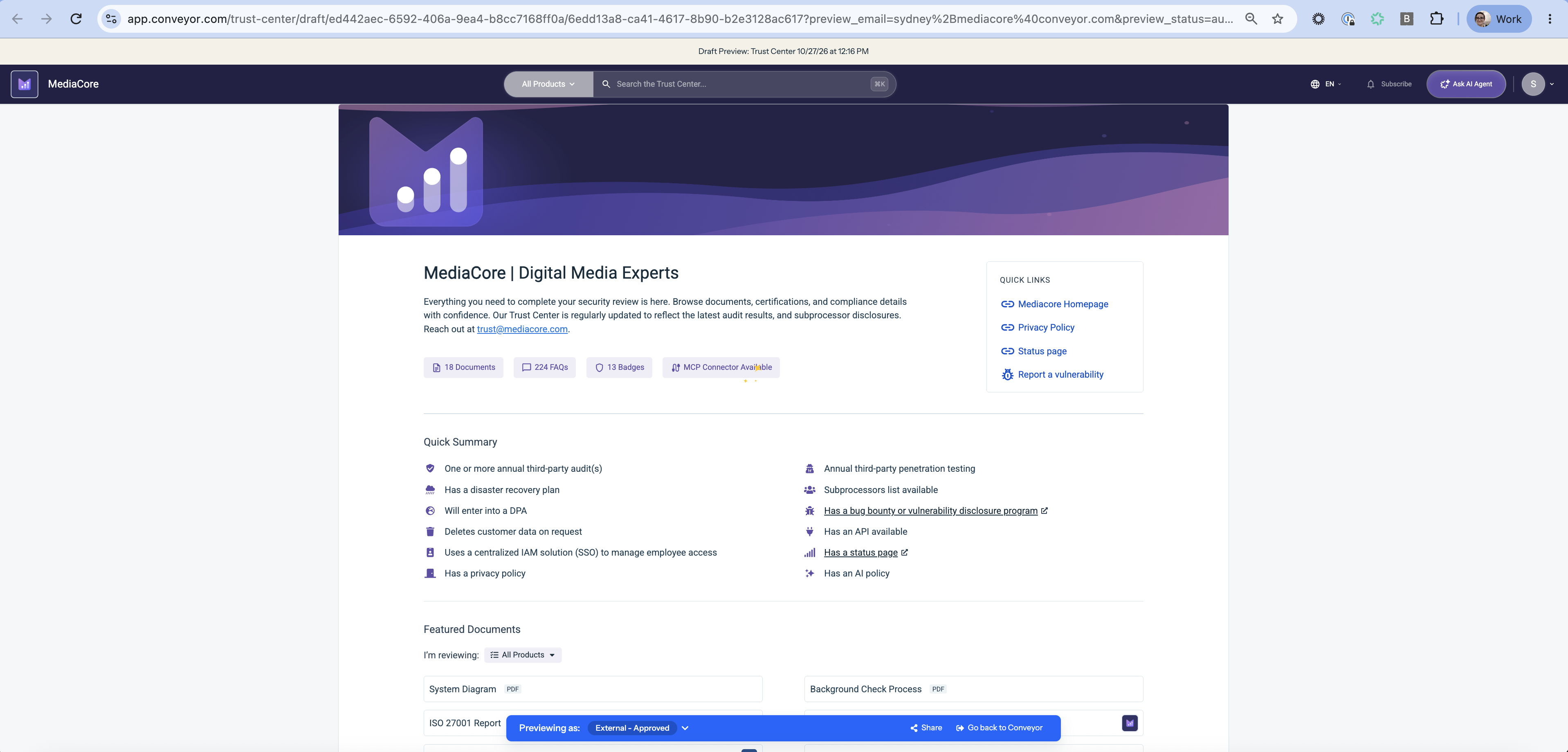The height and width of the screenshot is (752, 1568).
Task: Click the B extension icon in Chrome toolbar
Action: (x=1407, y=19)
